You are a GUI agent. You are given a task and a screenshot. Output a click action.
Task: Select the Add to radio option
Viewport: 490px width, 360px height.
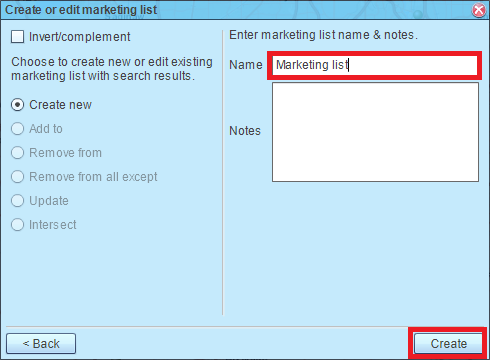point(17,129)
